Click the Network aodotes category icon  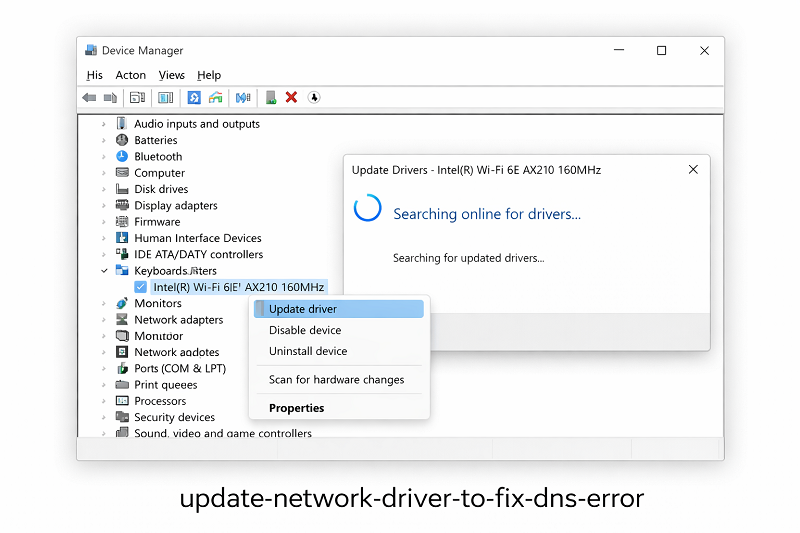tap(122, 352)
